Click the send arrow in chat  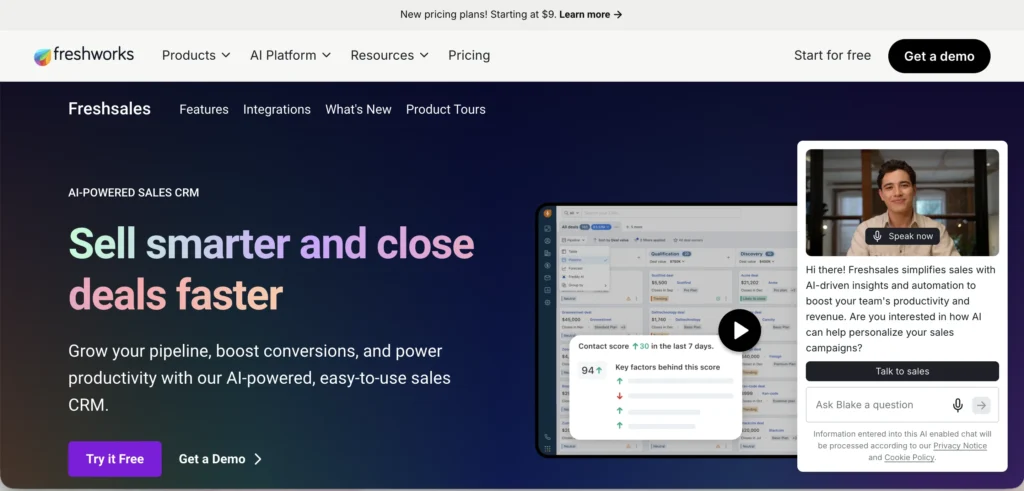pyautogui.click(x=981, y=405)
